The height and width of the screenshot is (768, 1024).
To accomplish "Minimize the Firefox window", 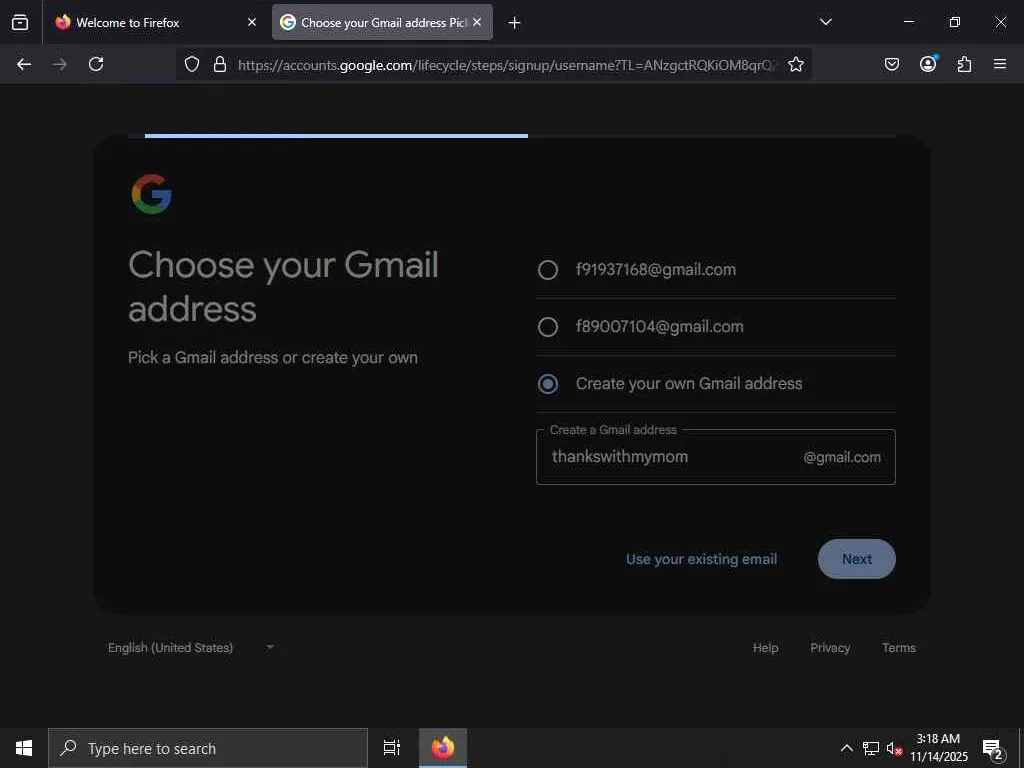I will 908,22.
